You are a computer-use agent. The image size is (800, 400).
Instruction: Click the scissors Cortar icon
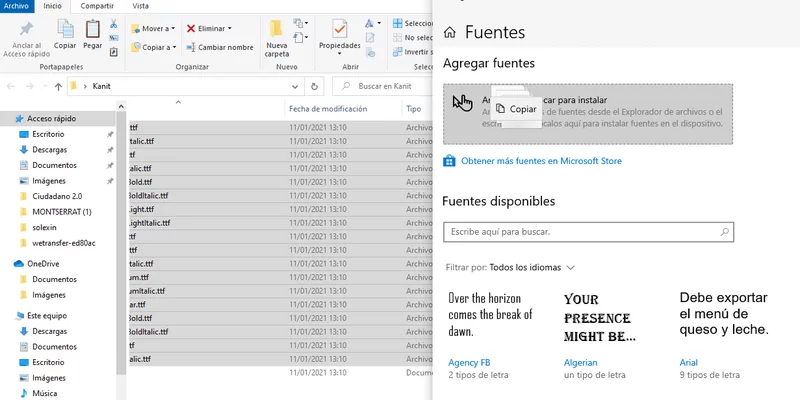tap(113, 23)
